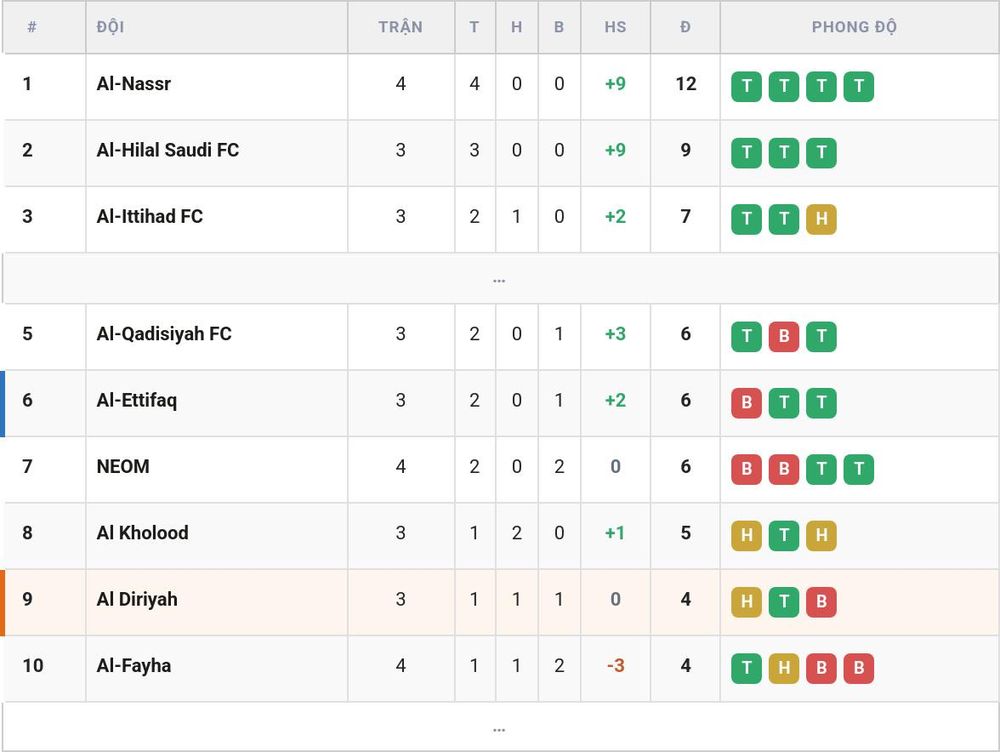Click Al Kholood's green T form badge

click(x=784, y=535)
